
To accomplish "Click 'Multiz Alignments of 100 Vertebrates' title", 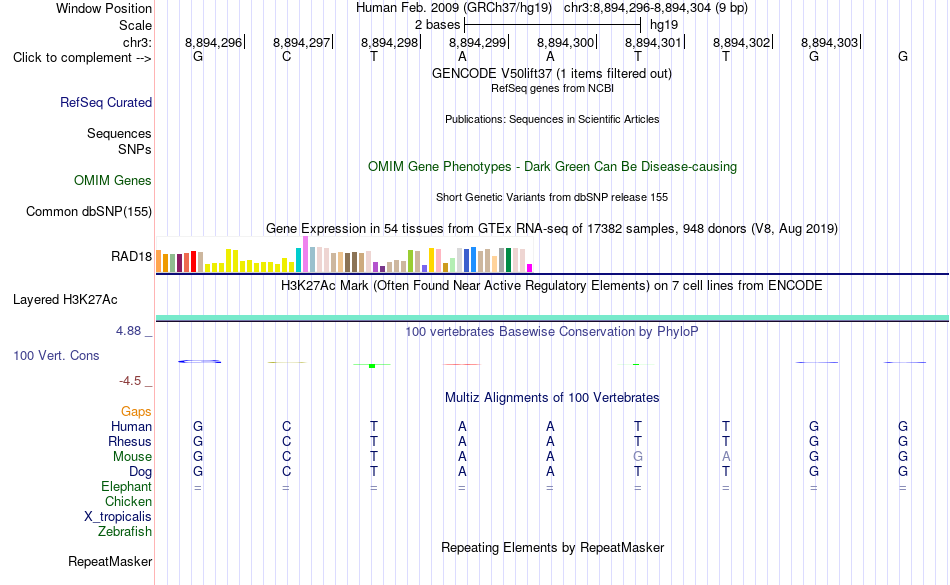I will [x=552, y=397].
